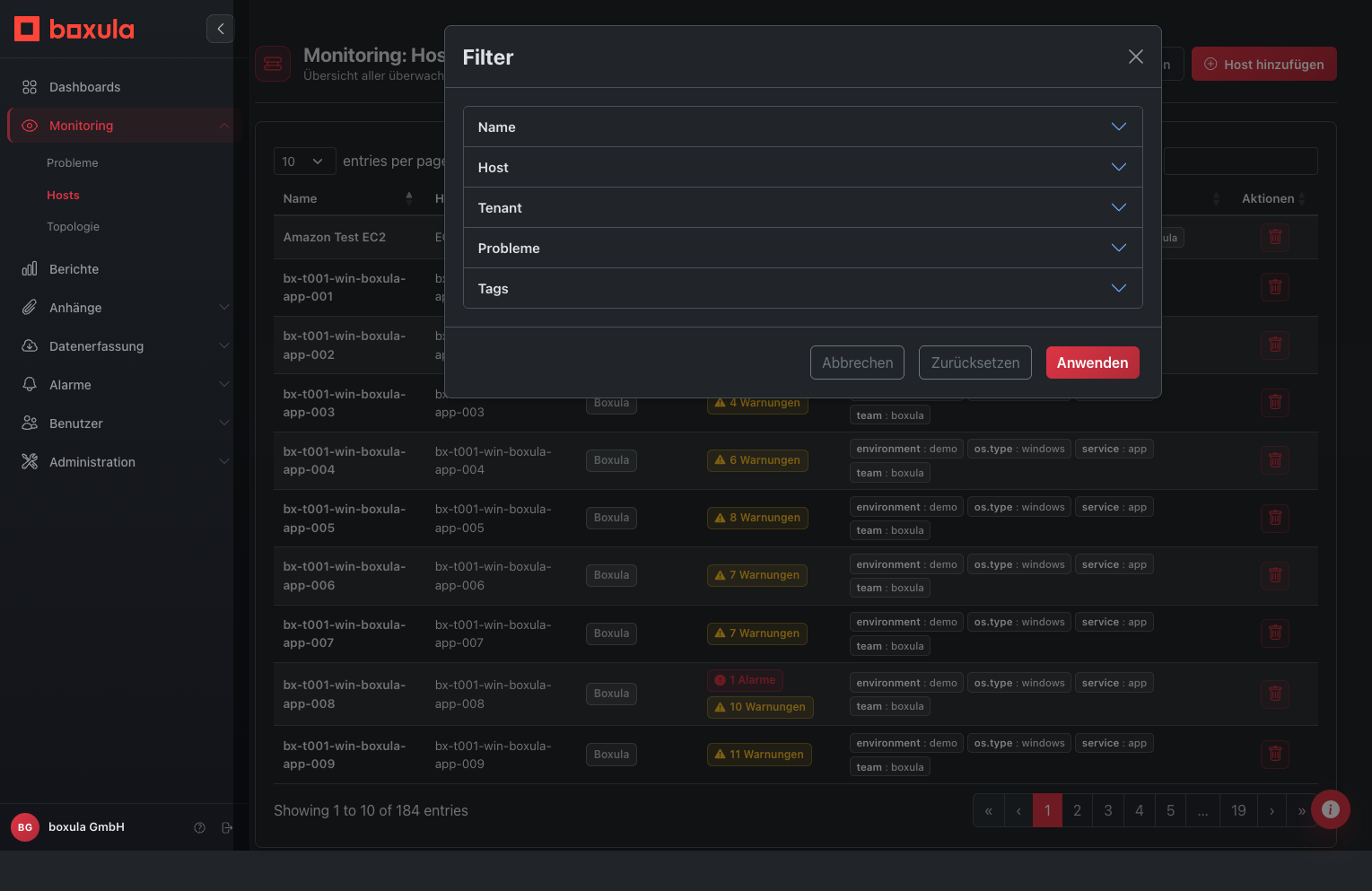Click the logout icon beside boxula GmbH
Screen dimensions: 1372x891
point(227,827)
